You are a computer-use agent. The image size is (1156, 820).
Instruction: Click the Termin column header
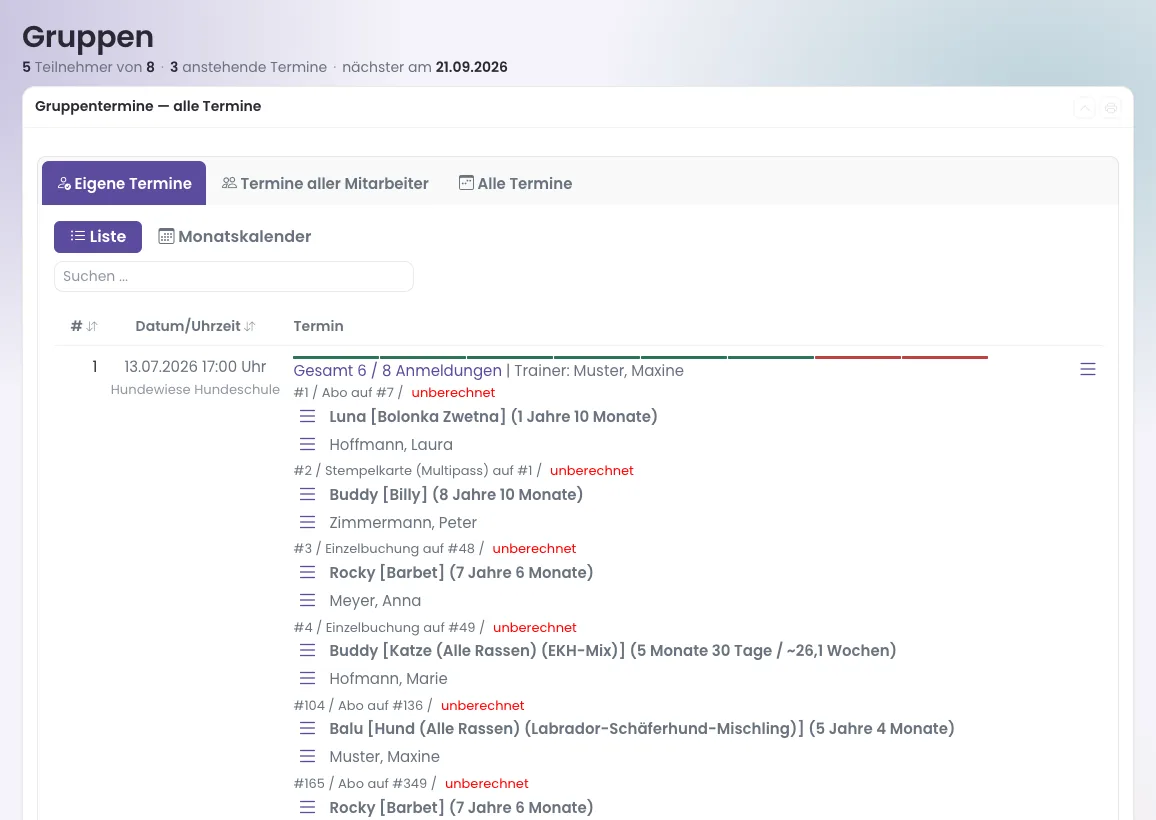point(318,326)
